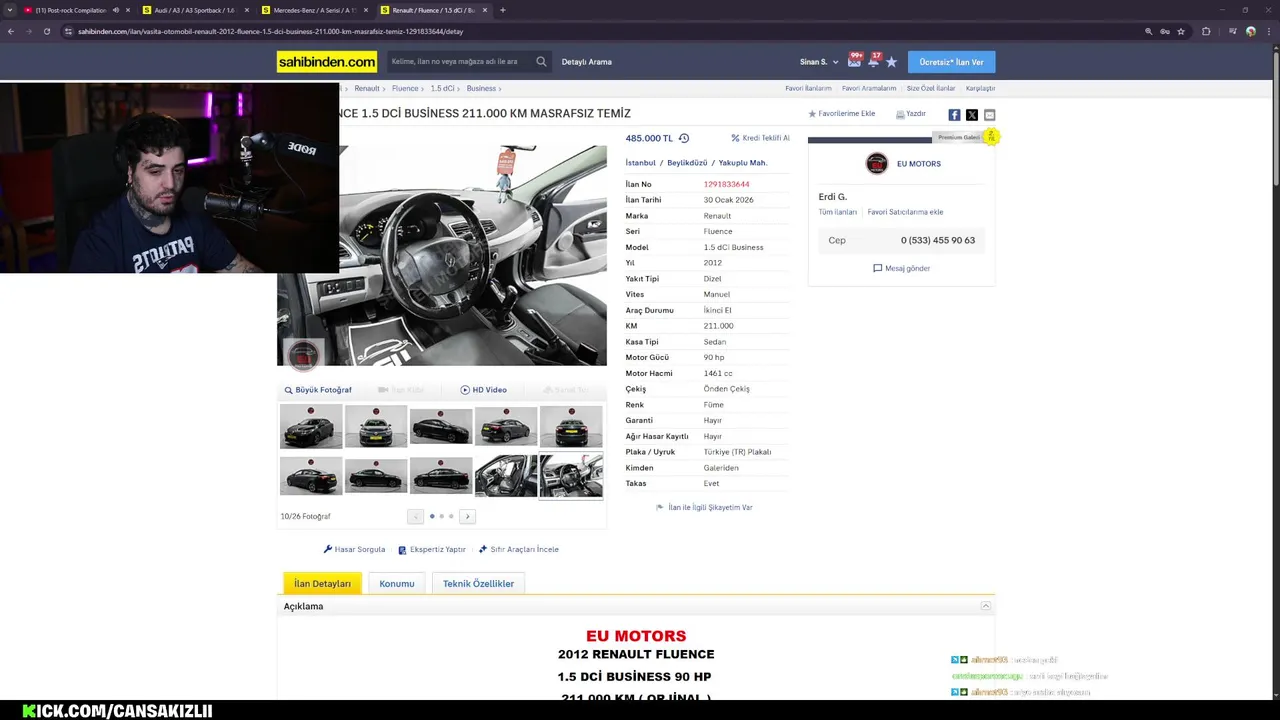Click Favorilerime Ekle
Image resolution: width=1280 pixels, height=720 pixels.
point(842,114)
